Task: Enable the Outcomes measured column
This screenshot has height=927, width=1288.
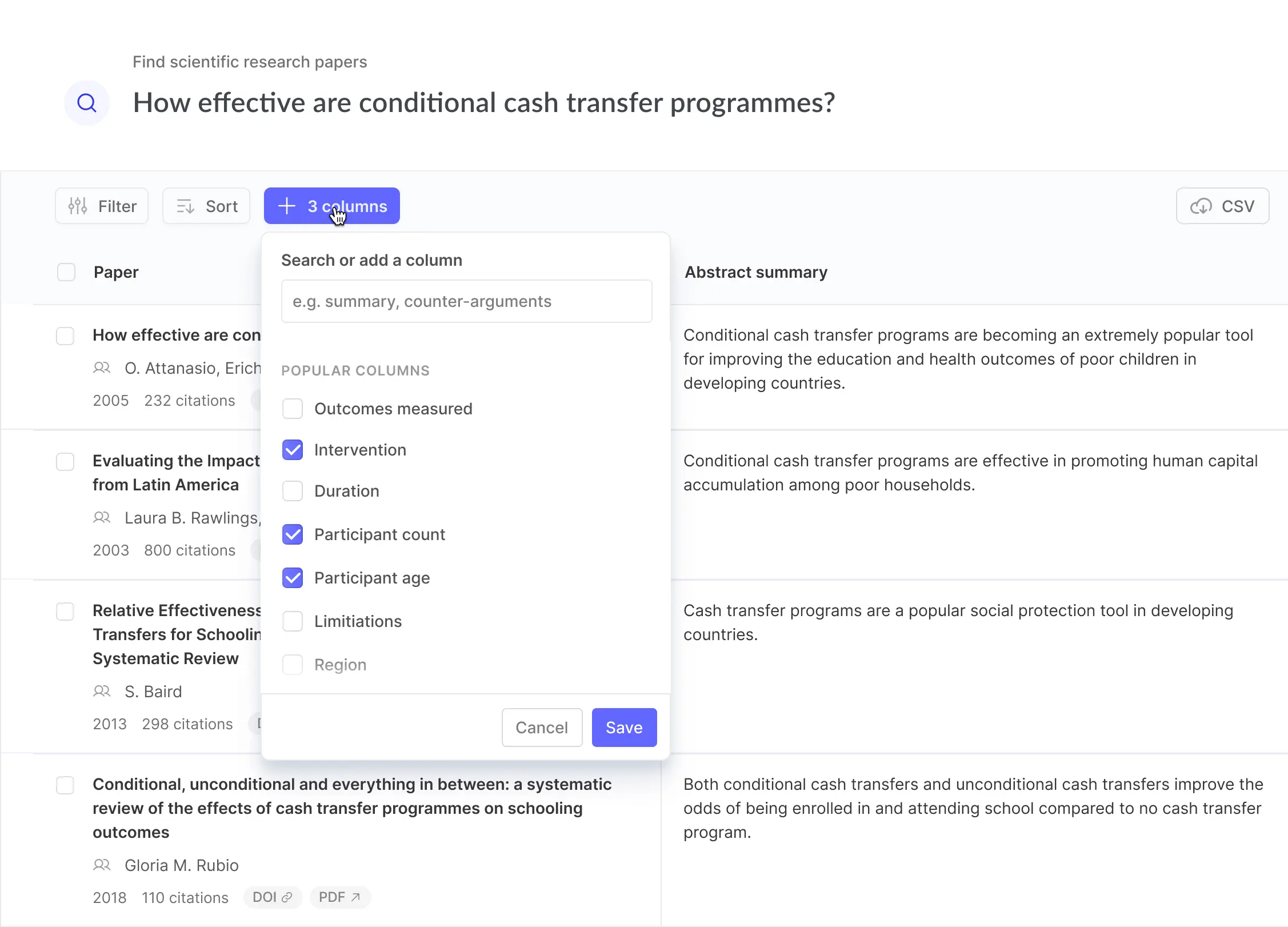Action: click(x=293, y=409)
